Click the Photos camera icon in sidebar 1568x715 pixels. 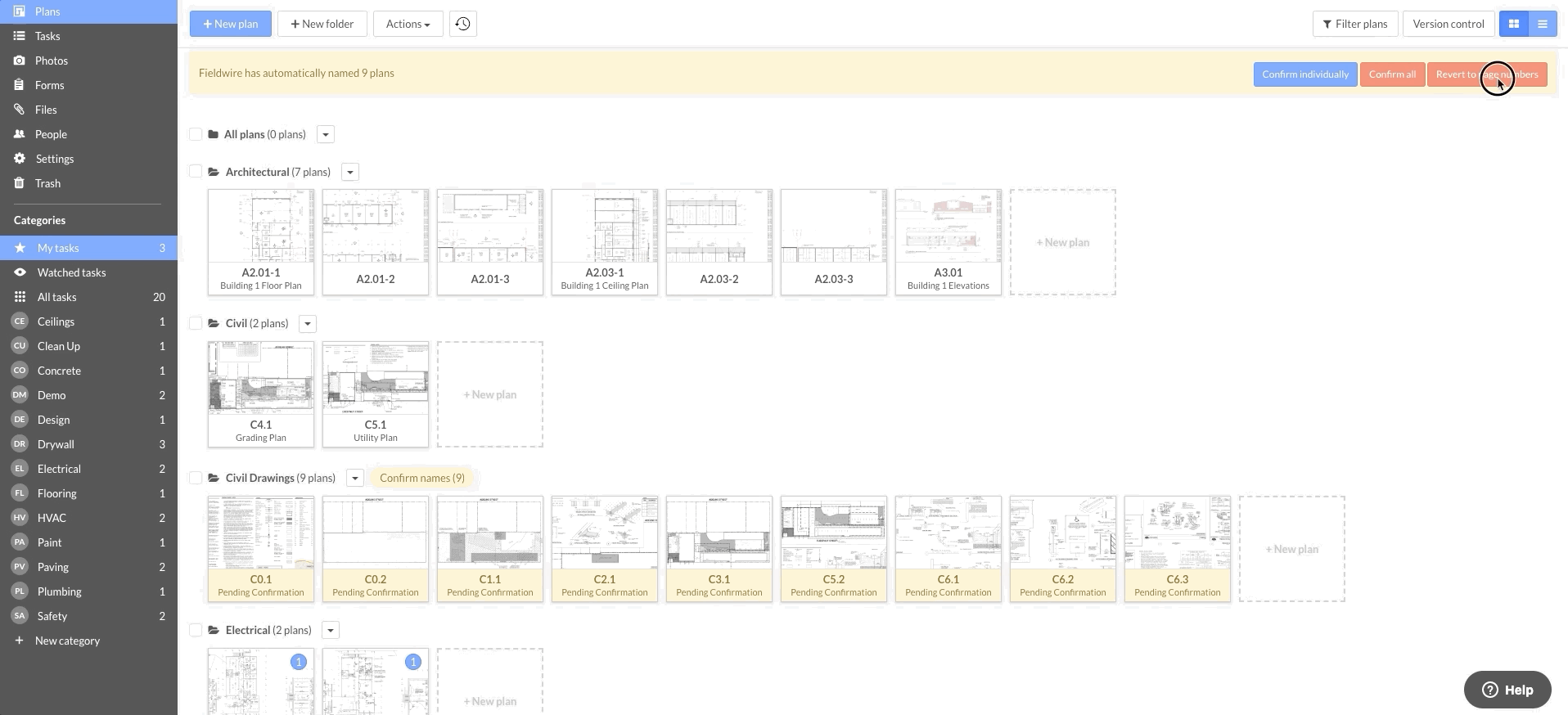[20, 61]
